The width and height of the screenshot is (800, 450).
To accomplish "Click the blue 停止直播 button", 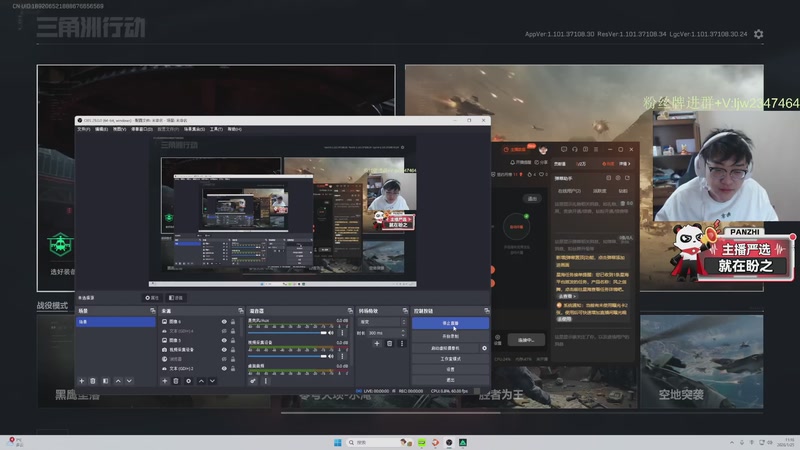I will coord(451,323).
